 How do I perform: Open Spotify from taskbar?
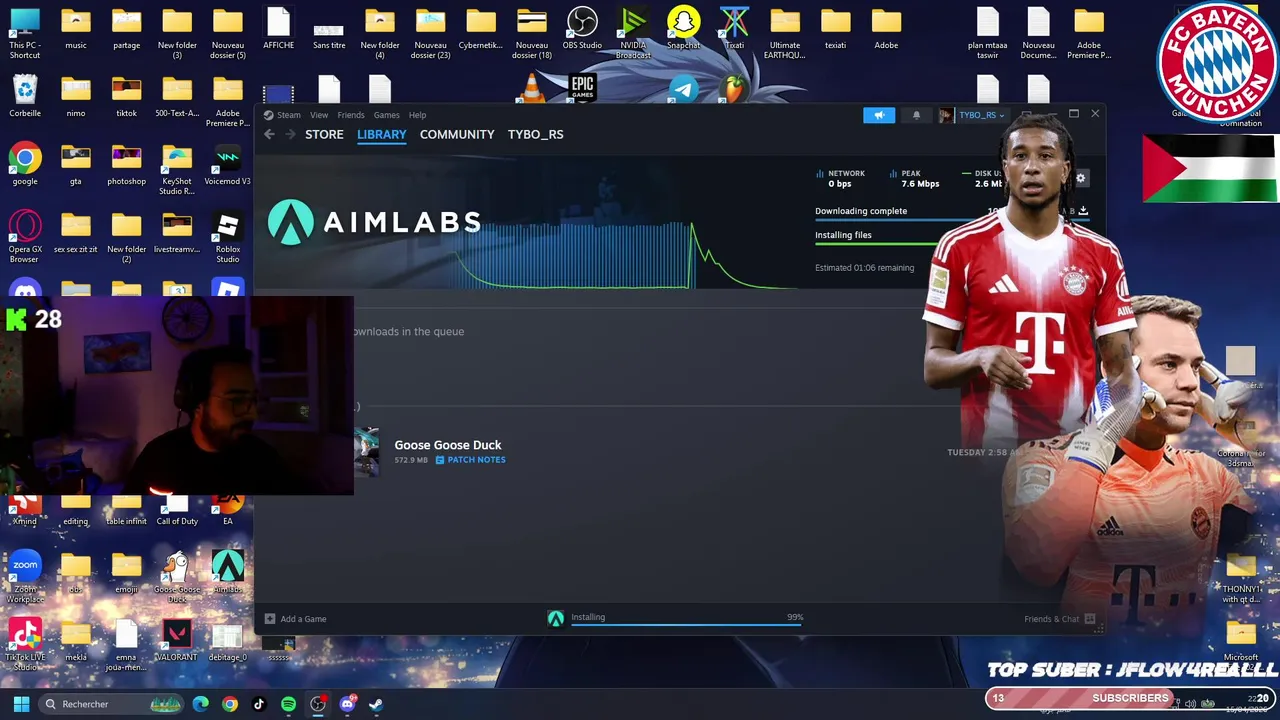(x=288, y=704)
